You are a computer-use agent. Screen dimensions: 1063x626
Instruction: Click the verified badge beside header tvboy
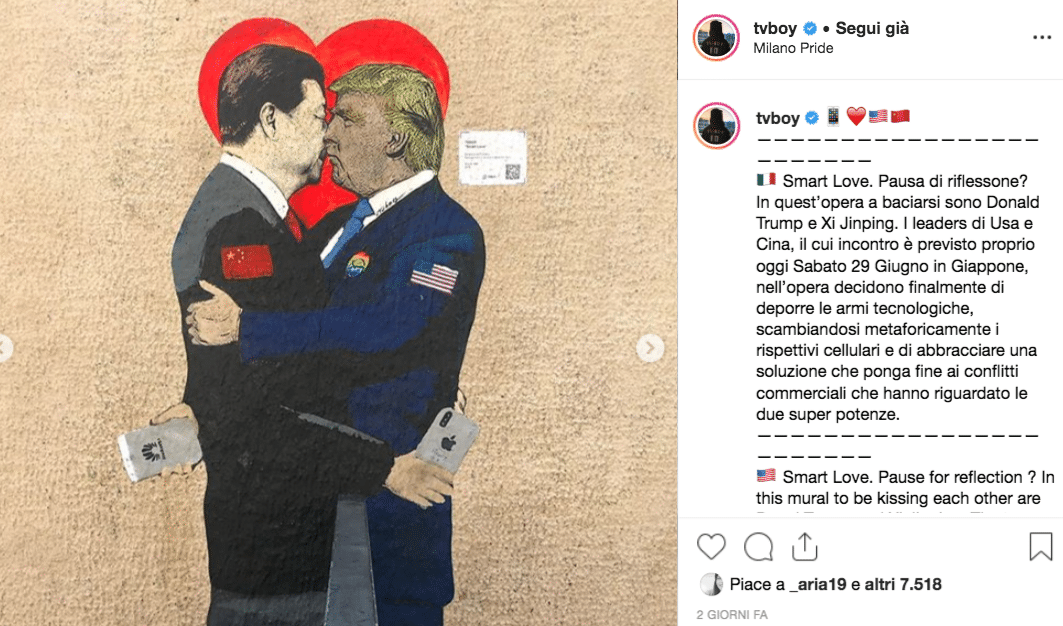tap(809, 28)
